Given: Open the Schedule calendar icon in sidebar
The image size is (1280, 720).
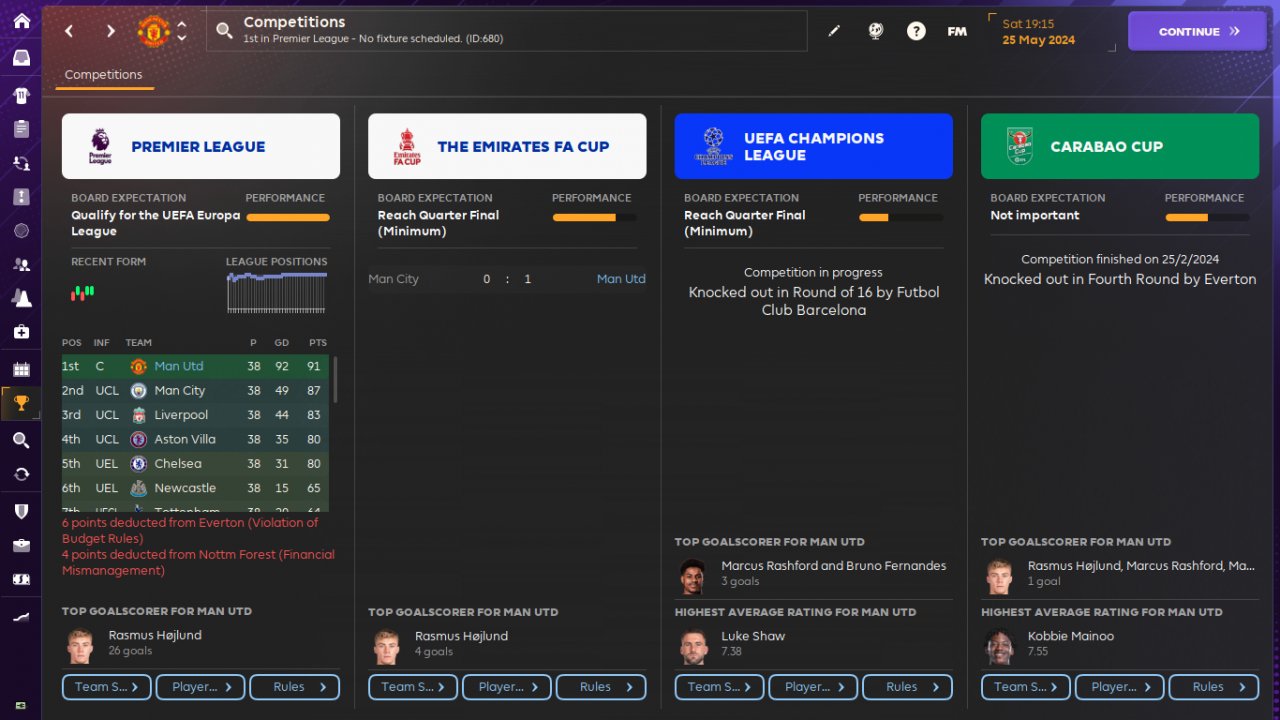Looking at the screenshot, I should coord(21,370).
